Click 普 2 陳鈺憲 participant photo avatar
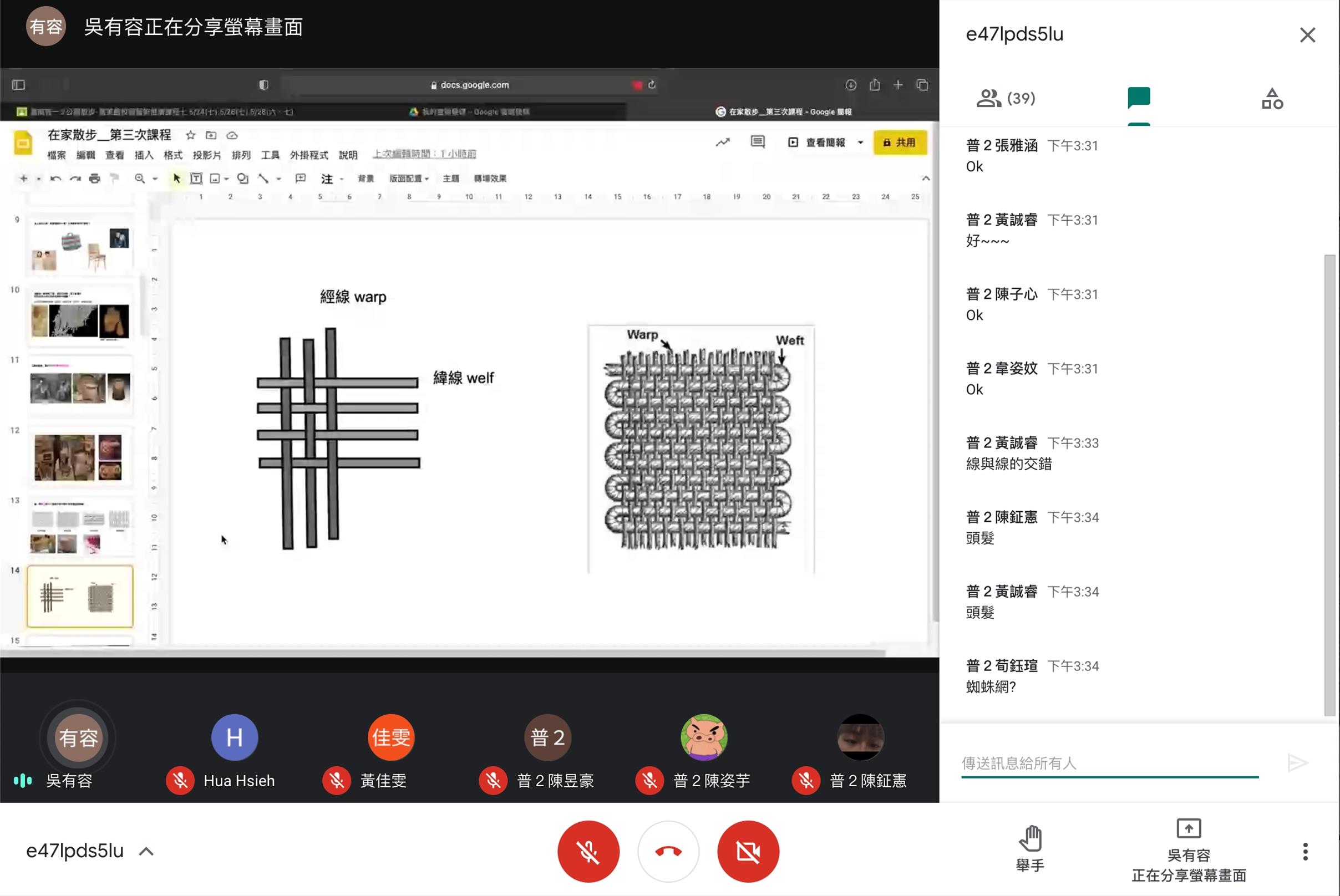Screen dimensions: 1340x896 (x=860, y=738)
